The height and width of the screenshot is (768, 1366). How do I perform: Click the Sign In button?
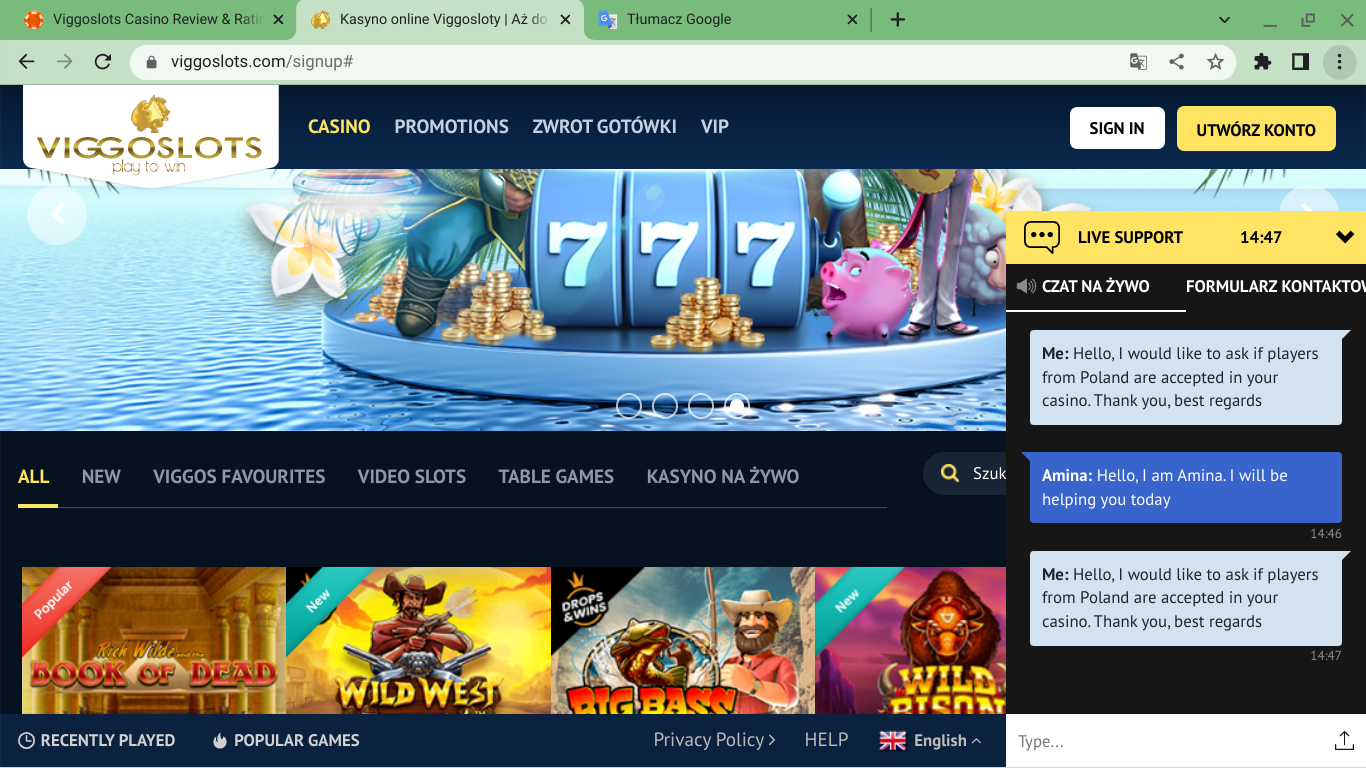pyautogui.click(x=1116, y=128)
